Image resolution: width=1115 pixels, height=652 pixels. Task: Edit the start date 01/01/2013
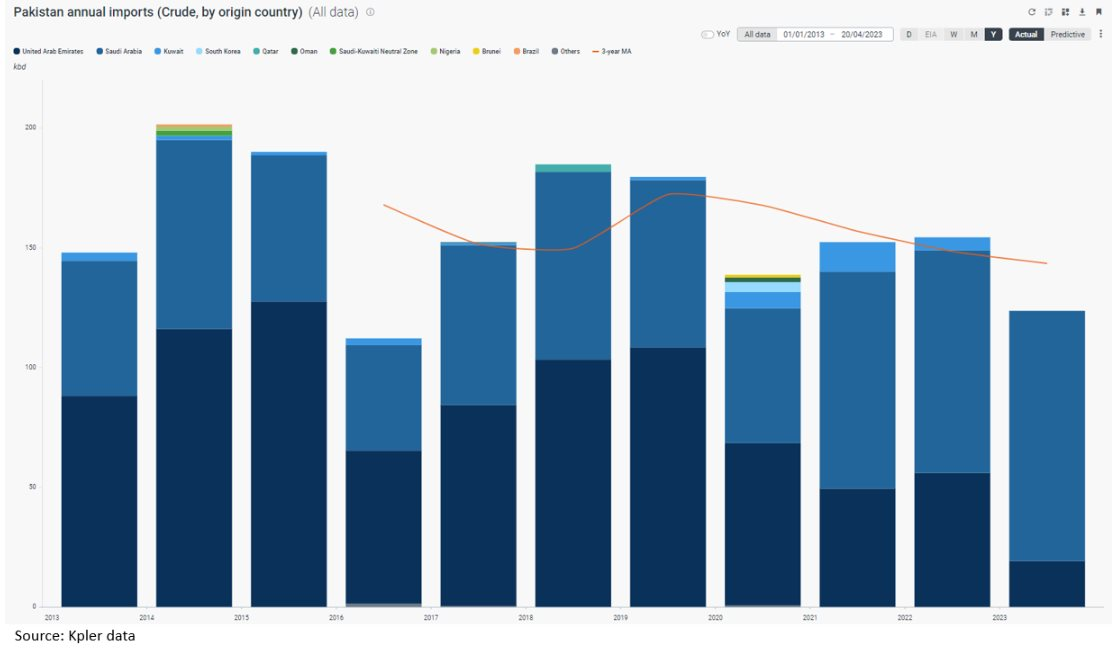804,34
